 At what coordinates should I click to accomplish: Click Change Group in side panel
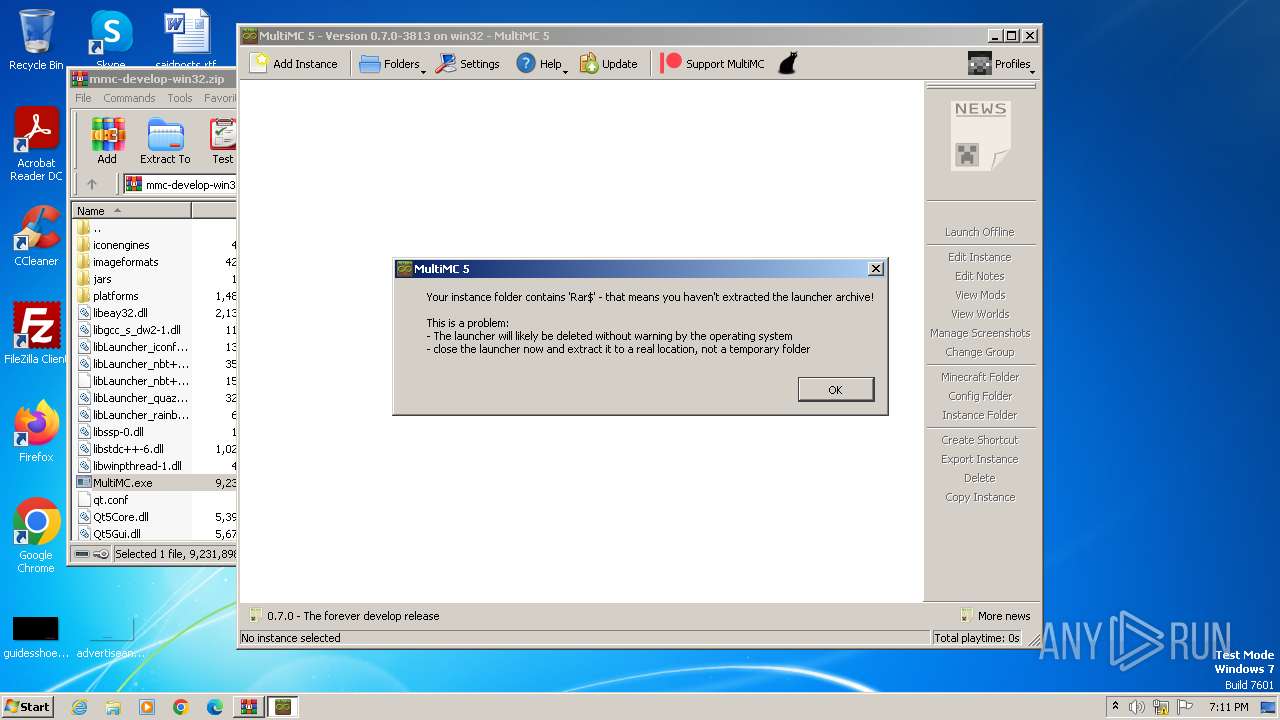coord(980,352)
